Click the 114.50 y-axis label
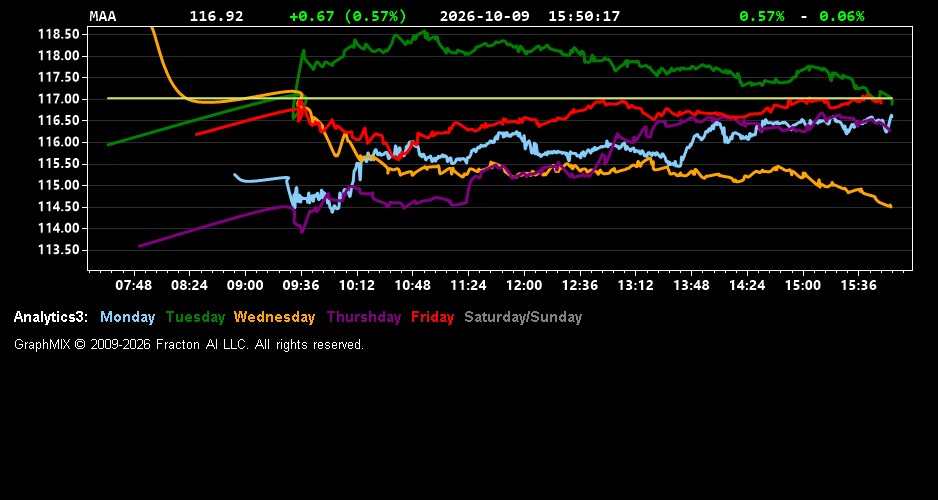 click(59, 207)
